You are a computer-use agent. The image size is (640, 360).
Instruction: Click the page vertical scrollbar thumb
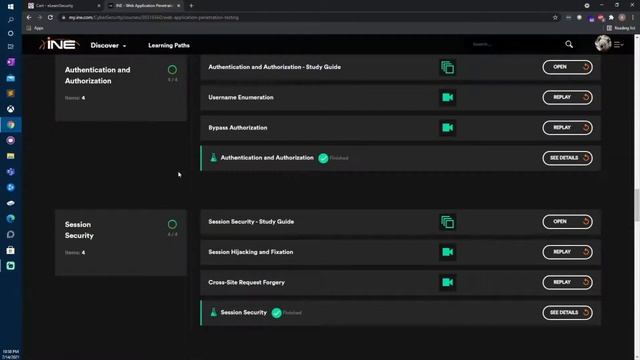[636, 206]
